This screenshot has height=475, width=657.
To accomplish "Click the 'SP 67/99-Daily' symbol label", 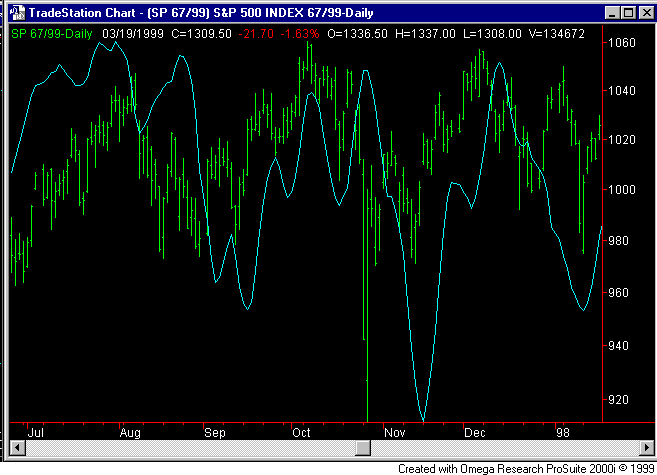I will pyautogui.click(x=52, y=34).
